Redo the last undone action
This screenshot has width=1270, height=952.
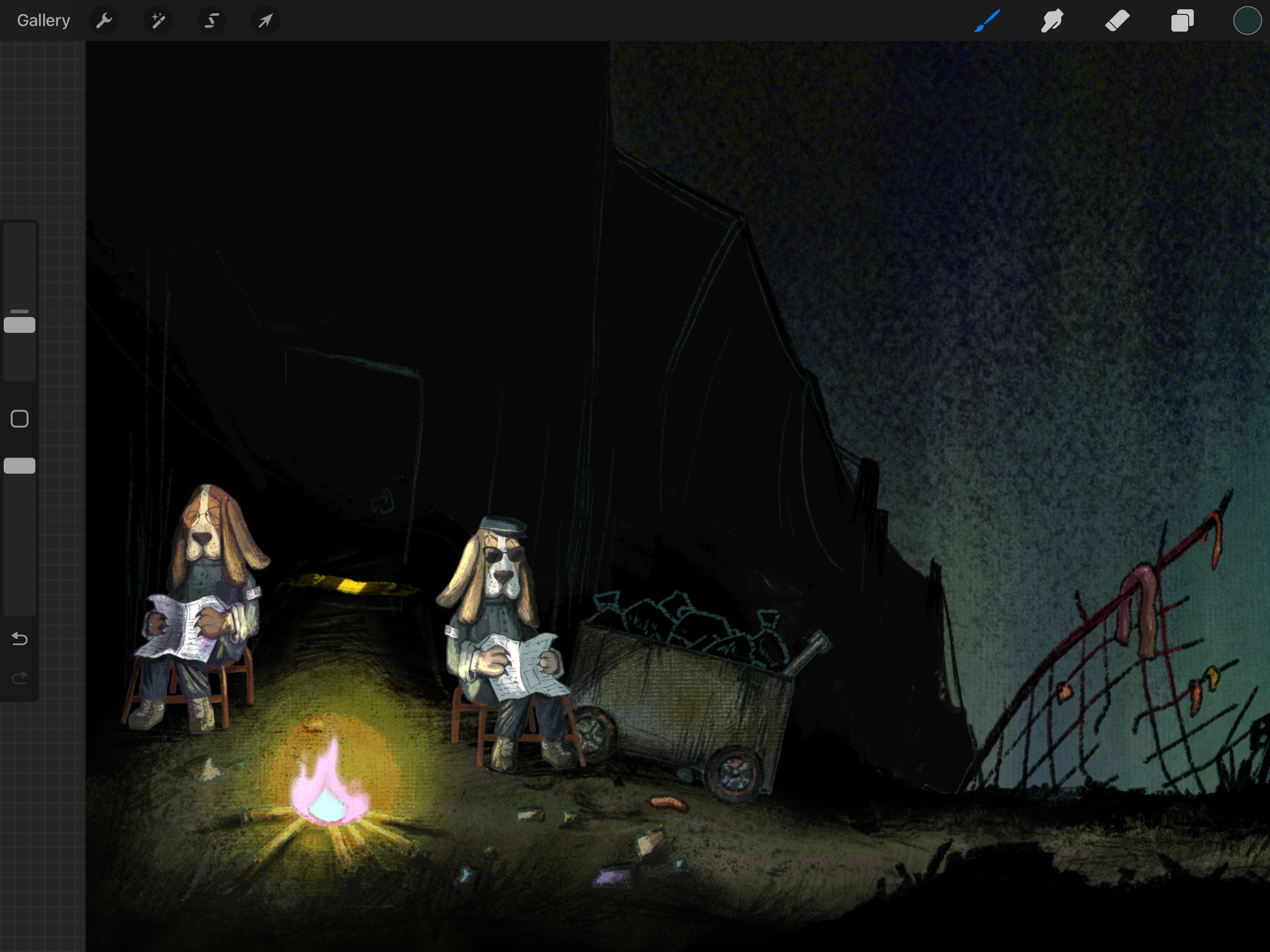(x=20, y=678)
